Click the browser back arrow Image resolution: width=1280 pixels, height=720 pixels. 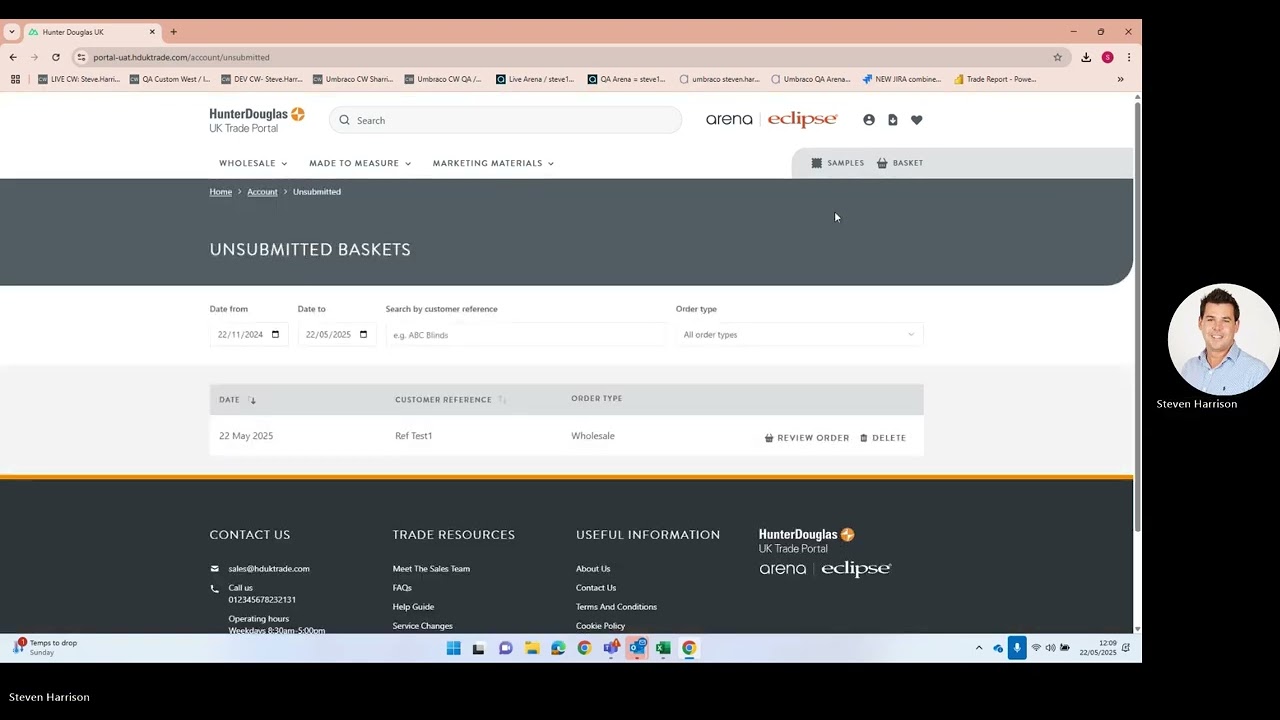pos(13,57)
